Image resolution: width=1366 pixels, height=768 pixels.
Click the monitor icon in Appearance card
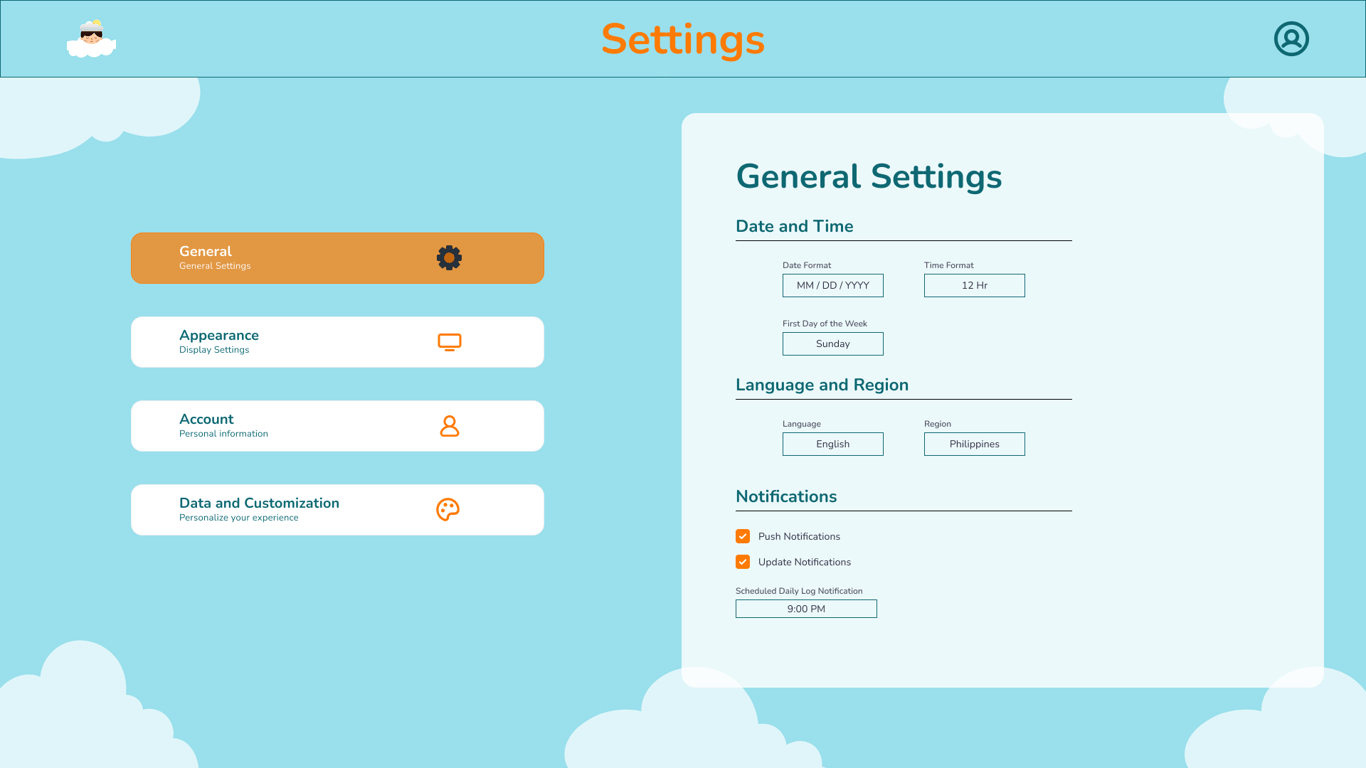pyautogui.click(x=449, y=342)
